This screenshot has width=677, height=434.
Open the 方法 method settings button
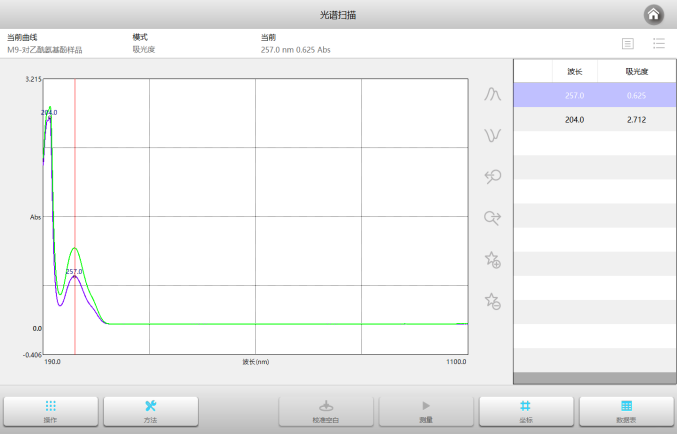pyautogui.click(x=150, y=411)
